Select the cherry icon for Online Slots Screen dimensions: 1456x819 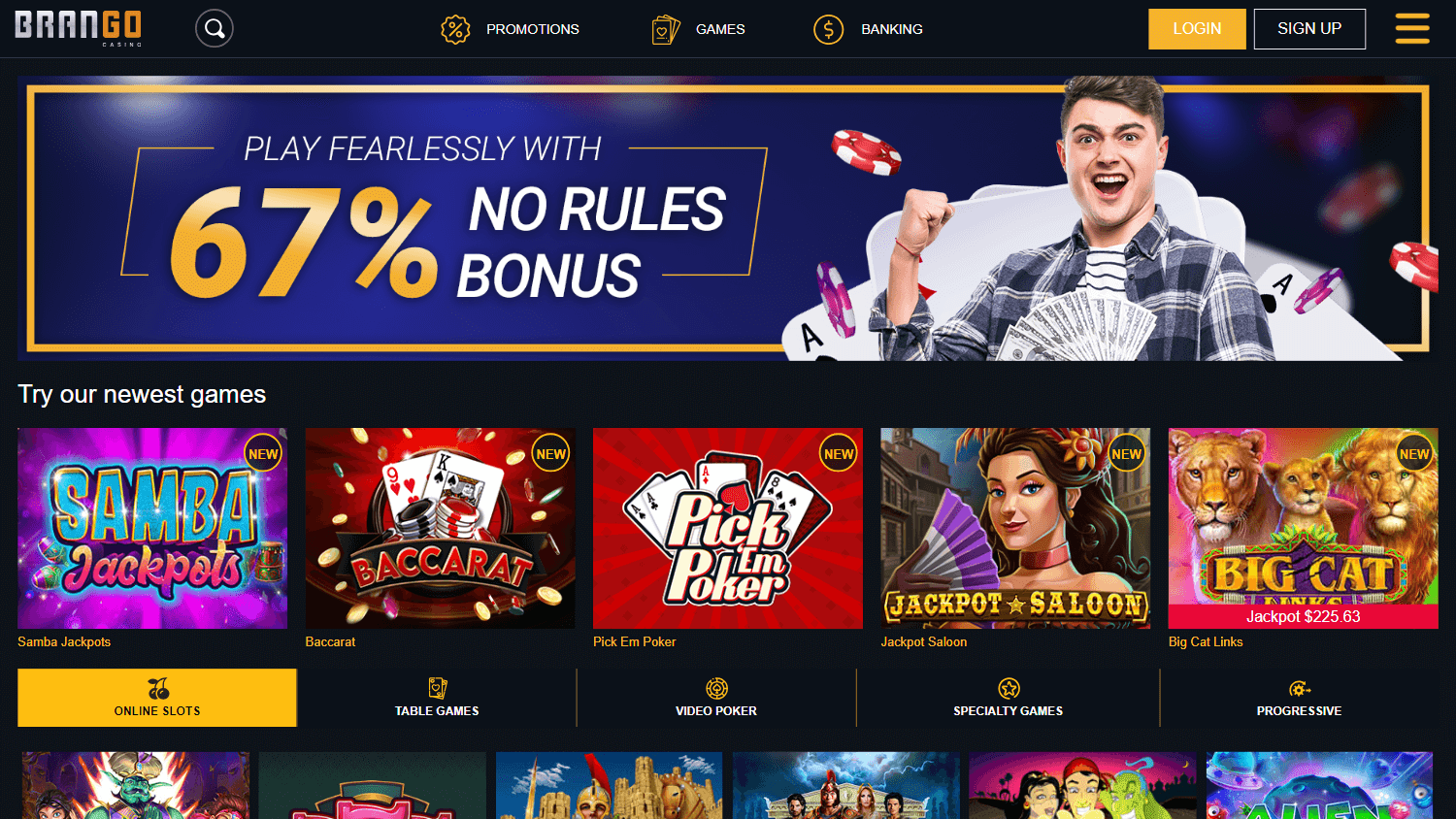158,689
